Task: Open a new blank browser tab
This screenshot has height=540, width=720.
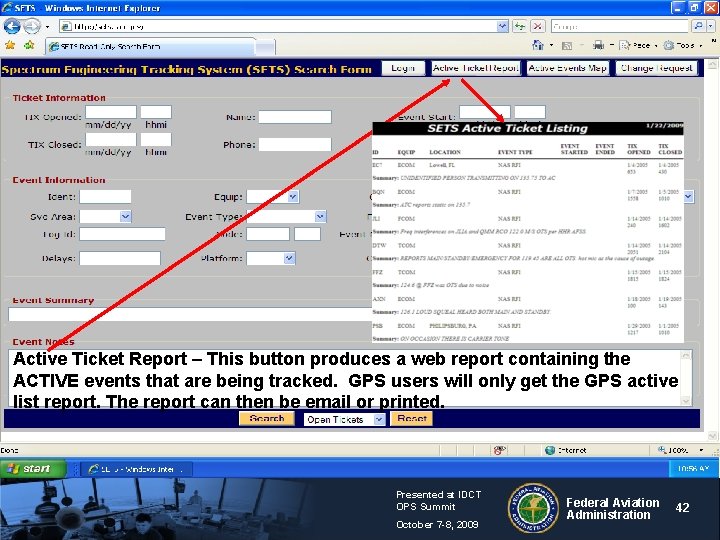Action: click(x=265, y=47)
